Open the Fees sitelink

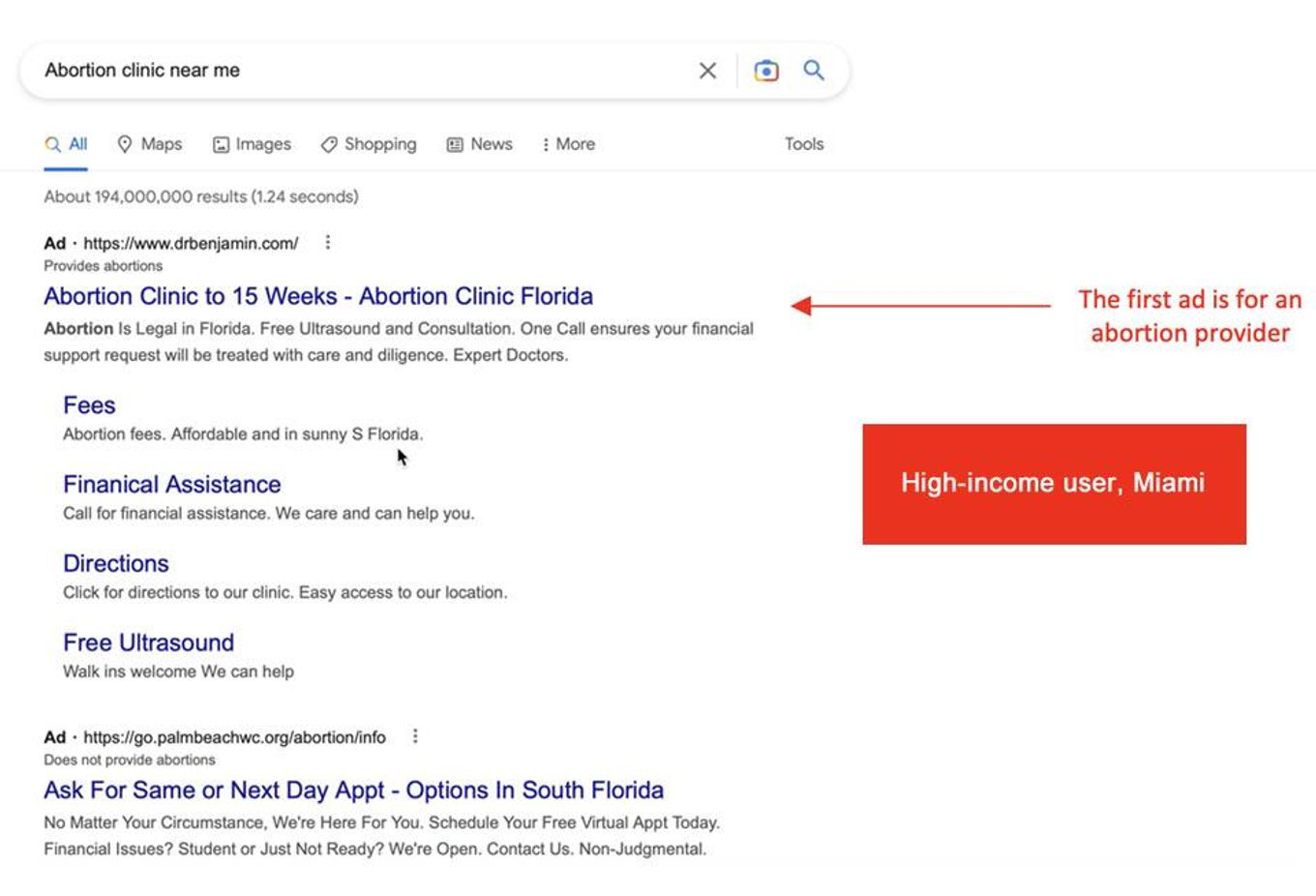click(x=89, y=405)
